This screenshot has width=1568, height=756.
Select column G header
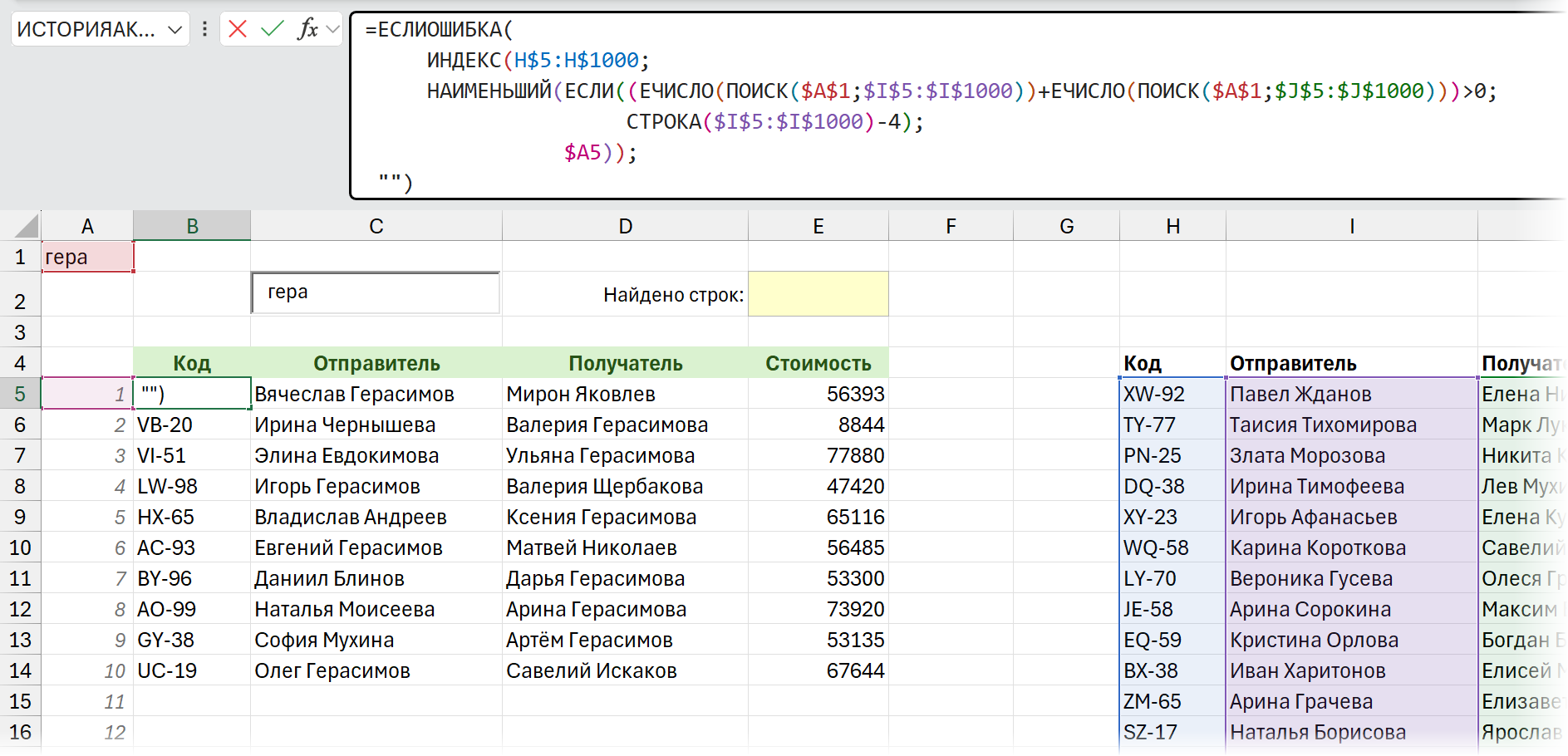(x=1067, y=226)
